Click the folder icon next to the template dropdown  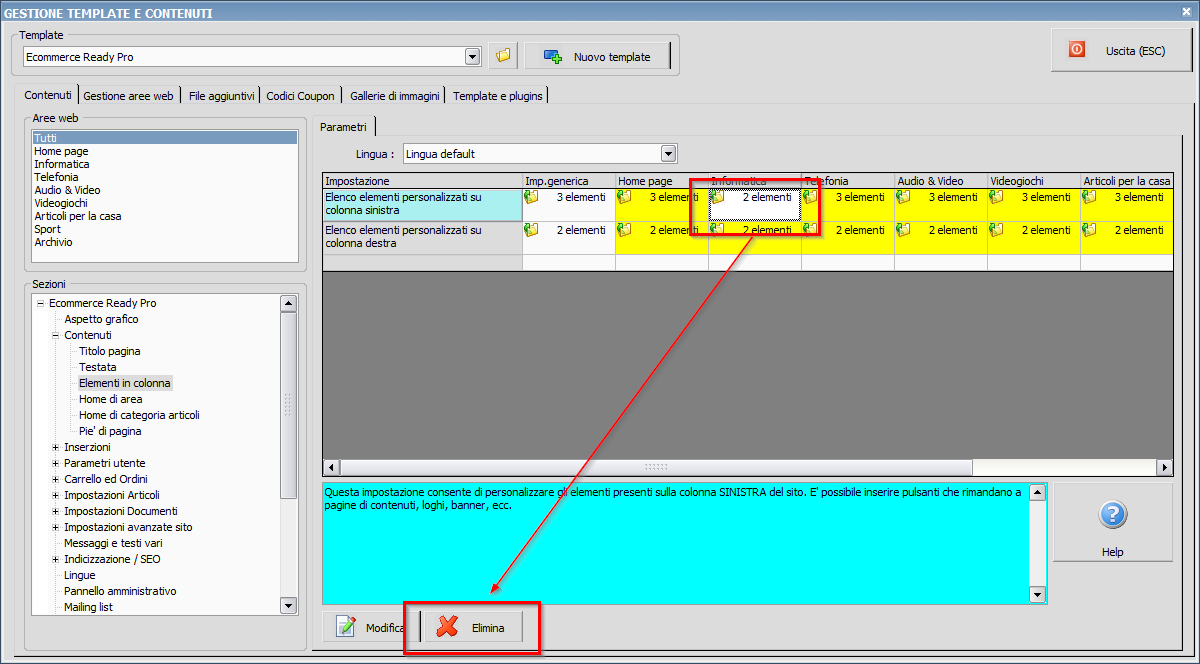(x=503, y=56)
